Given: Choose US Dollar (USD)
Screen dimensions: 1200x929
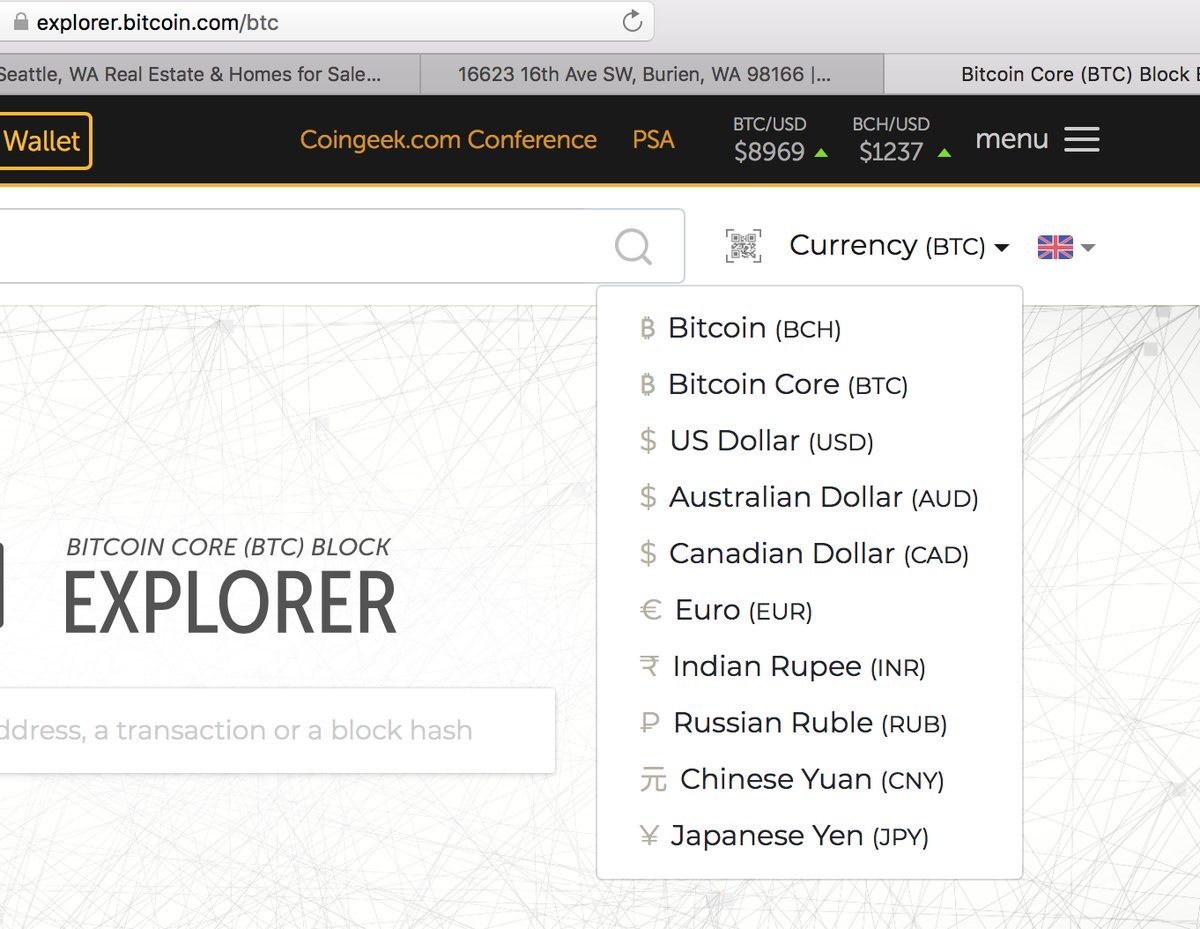Looking at the screenshot, I should click(x=771, y=441).
